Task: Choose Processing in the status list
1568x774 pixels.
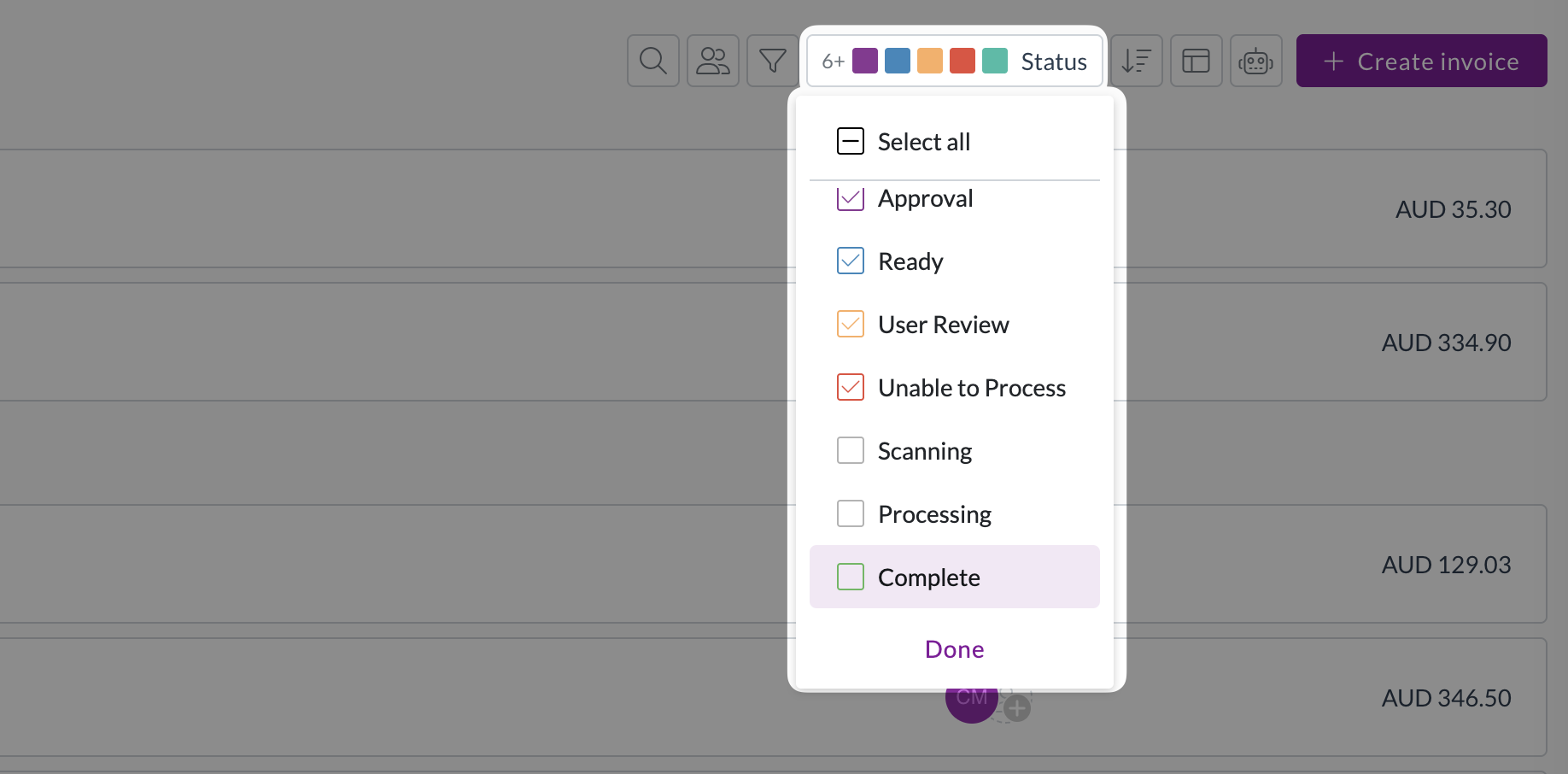Action: pyautogui.click(x=955, y=513)
